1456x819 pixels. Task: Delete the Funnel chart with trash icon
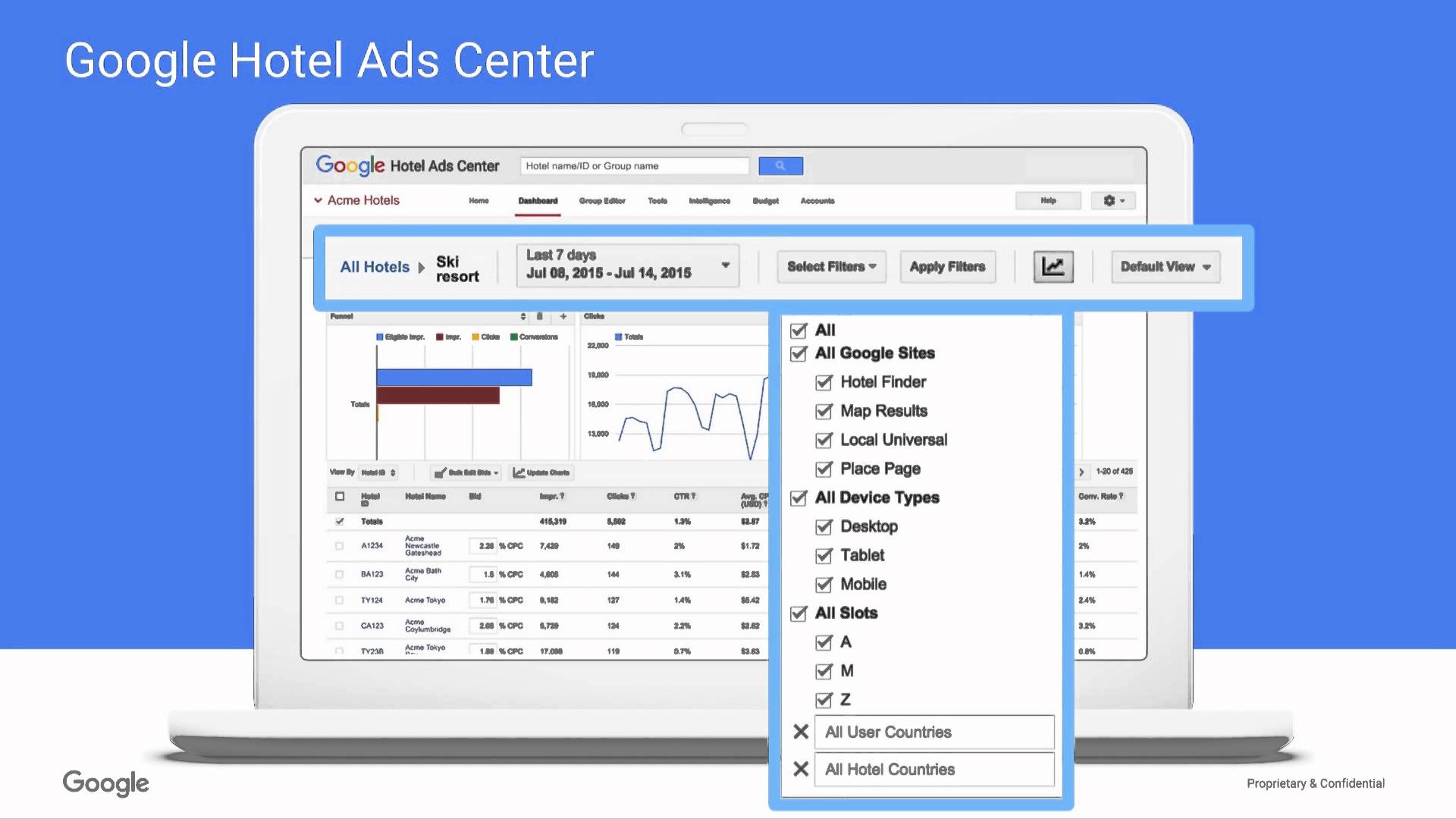540,316
